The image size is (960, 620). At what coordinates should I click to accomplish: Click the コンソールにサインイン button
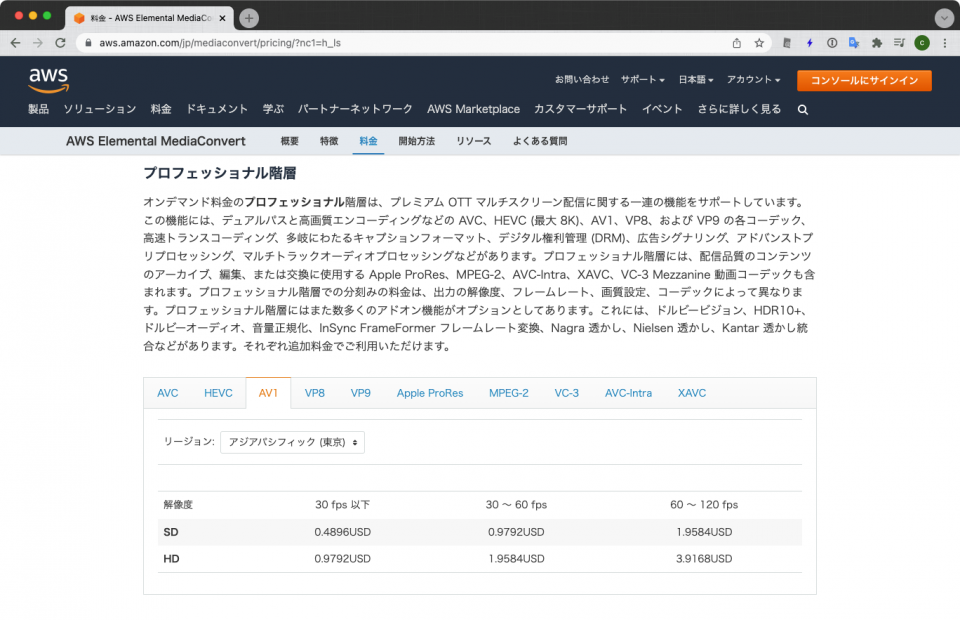[864, 80]
